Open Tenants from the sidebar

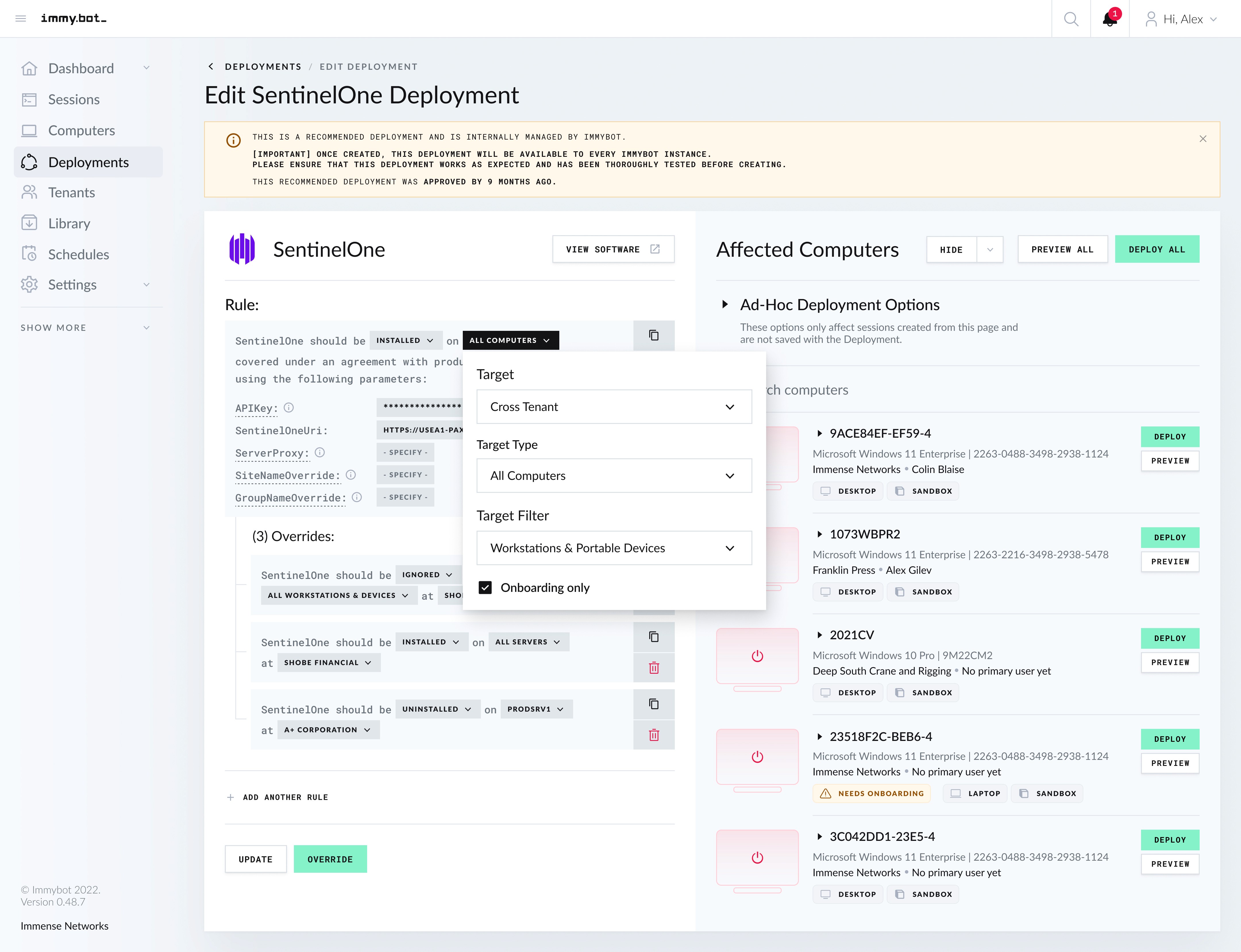point(72,193)
